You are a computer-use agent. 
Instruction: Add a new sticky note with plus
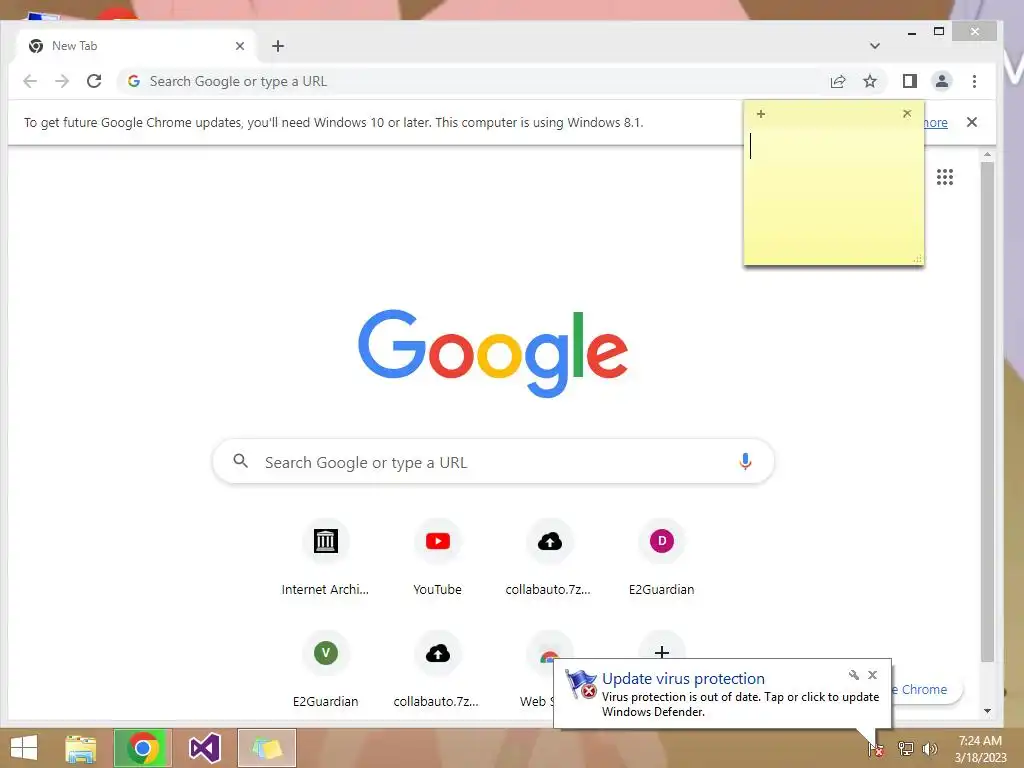click(x=761, y=114)
